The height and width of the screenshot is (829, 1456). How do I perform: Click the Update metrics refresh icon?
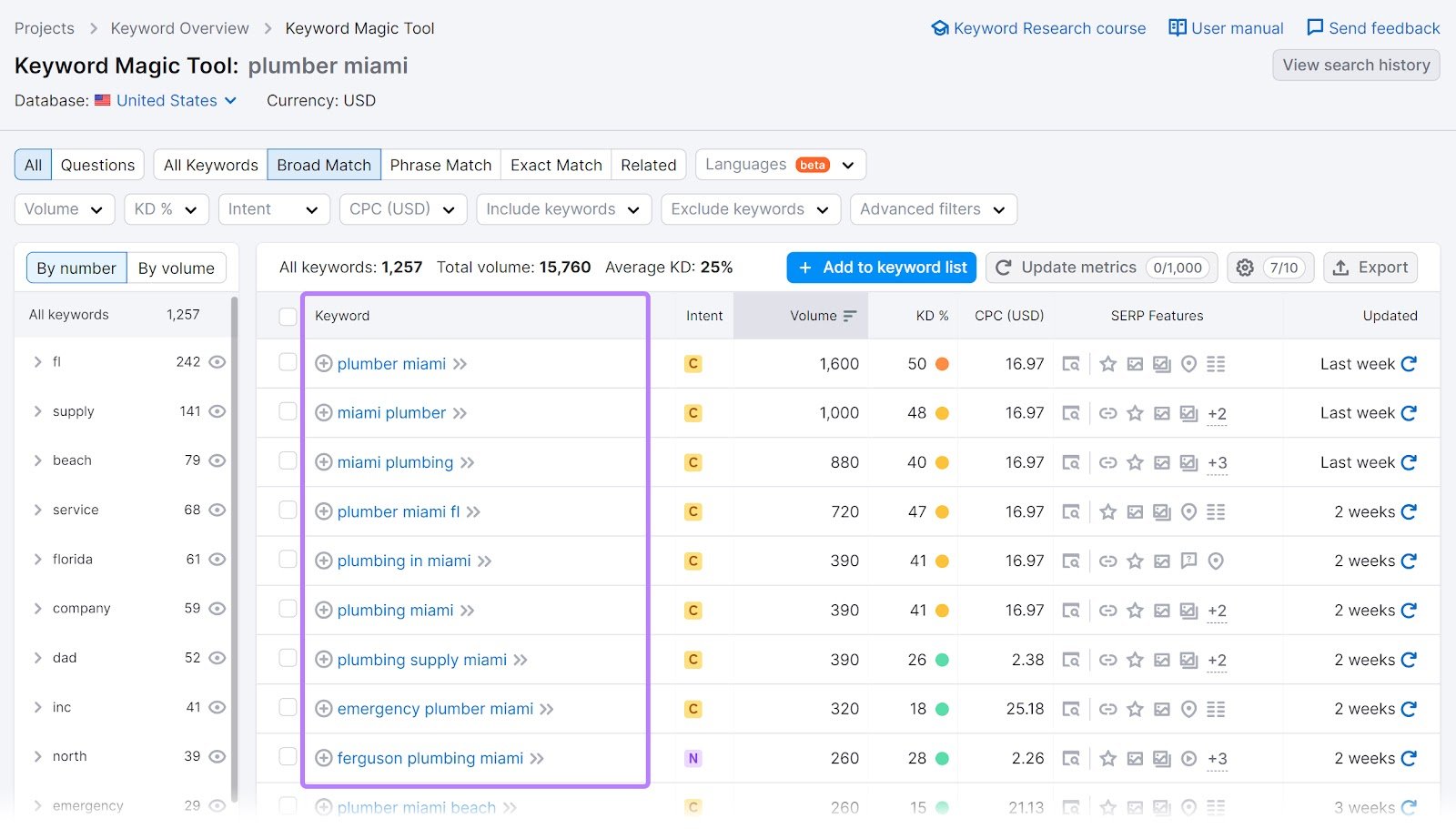point(1003,267)
